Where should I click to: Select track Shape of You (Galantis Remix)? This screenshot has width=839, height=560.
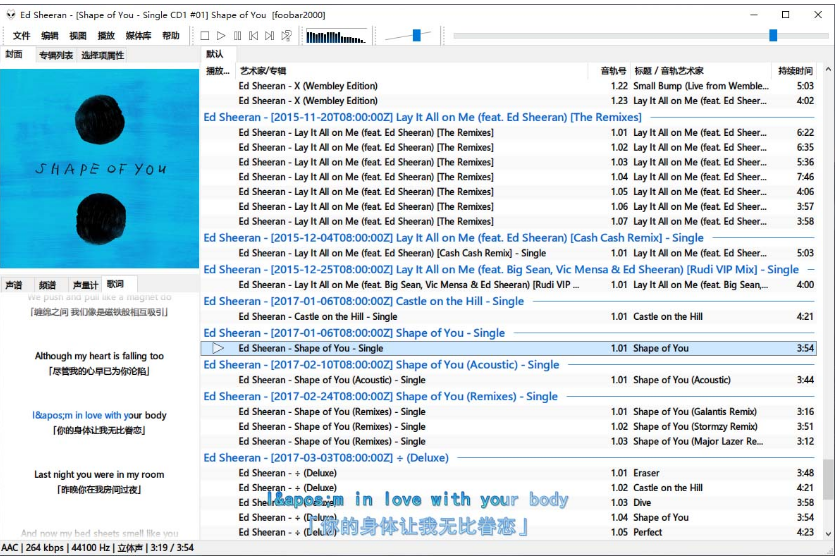coord(508,412)
